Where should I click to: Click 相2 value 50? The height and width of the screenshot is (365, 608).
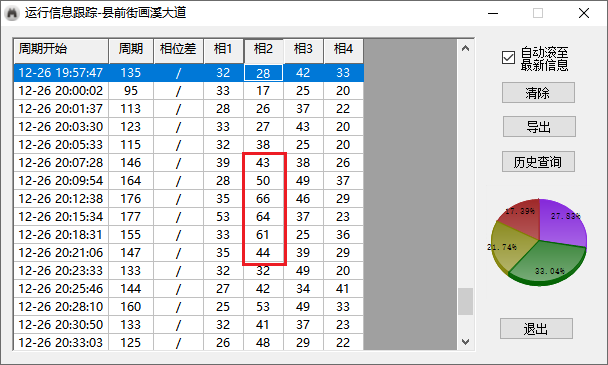(263, 181)
